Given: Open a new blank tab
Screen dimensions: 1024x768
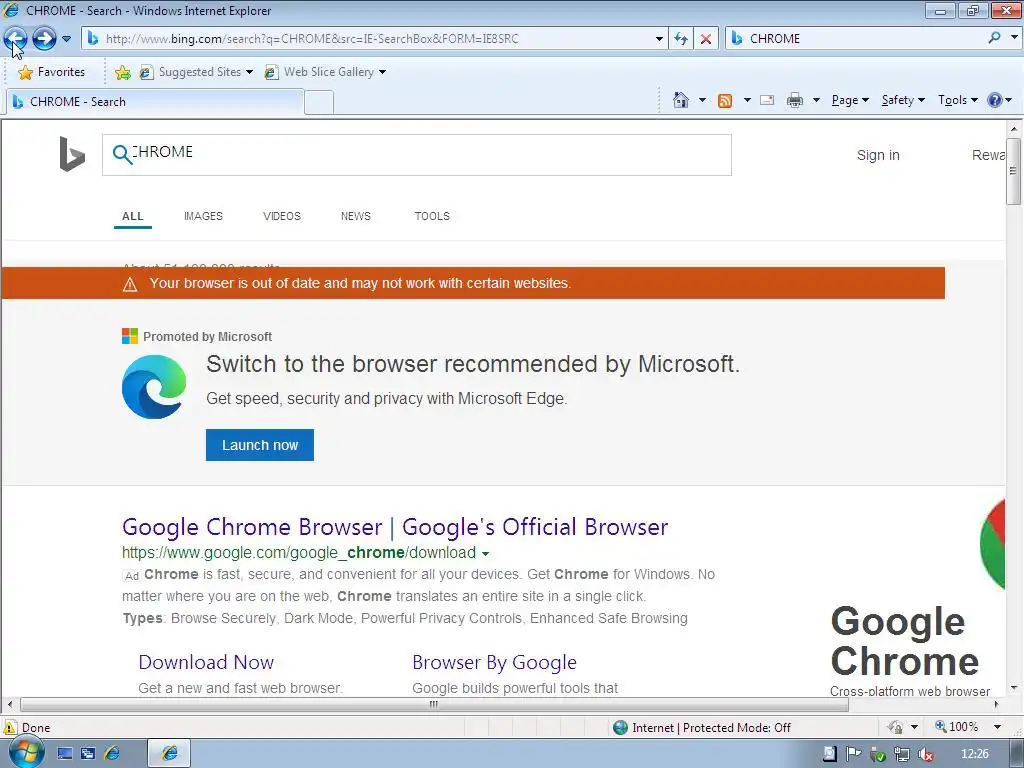Looking at the screenshot, I should coord(319,103).
